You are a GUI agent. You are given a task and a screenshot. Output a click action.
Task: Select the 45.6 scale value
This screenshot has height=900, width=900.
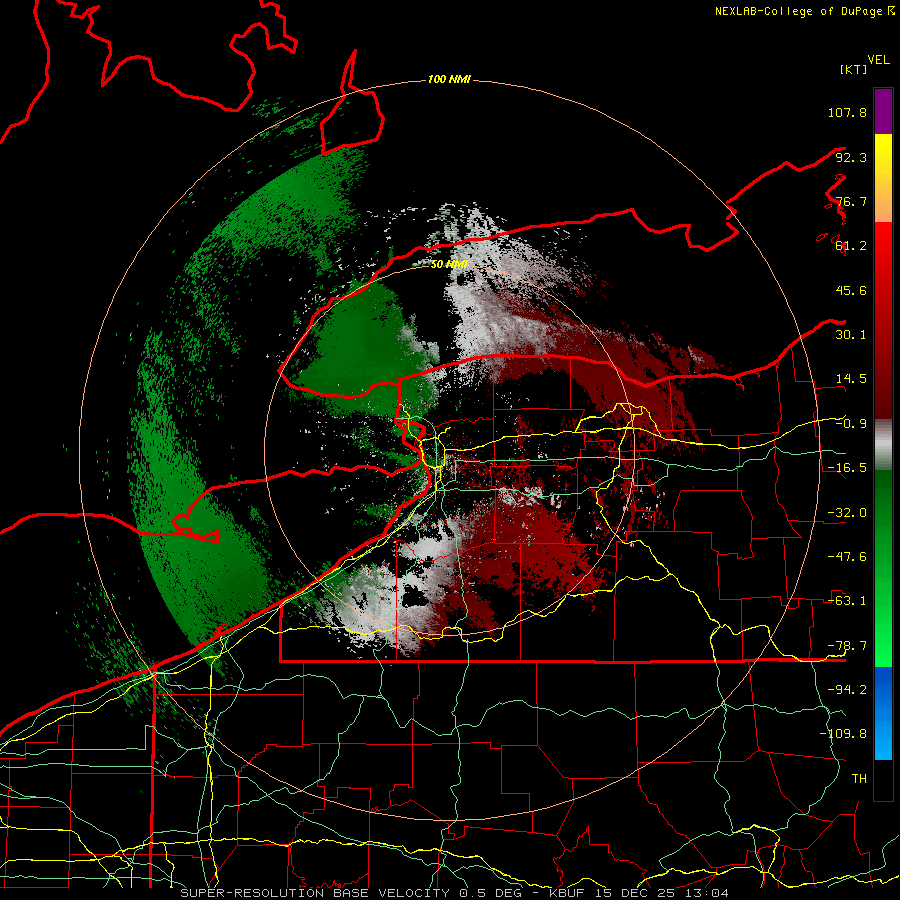(851, 290)
